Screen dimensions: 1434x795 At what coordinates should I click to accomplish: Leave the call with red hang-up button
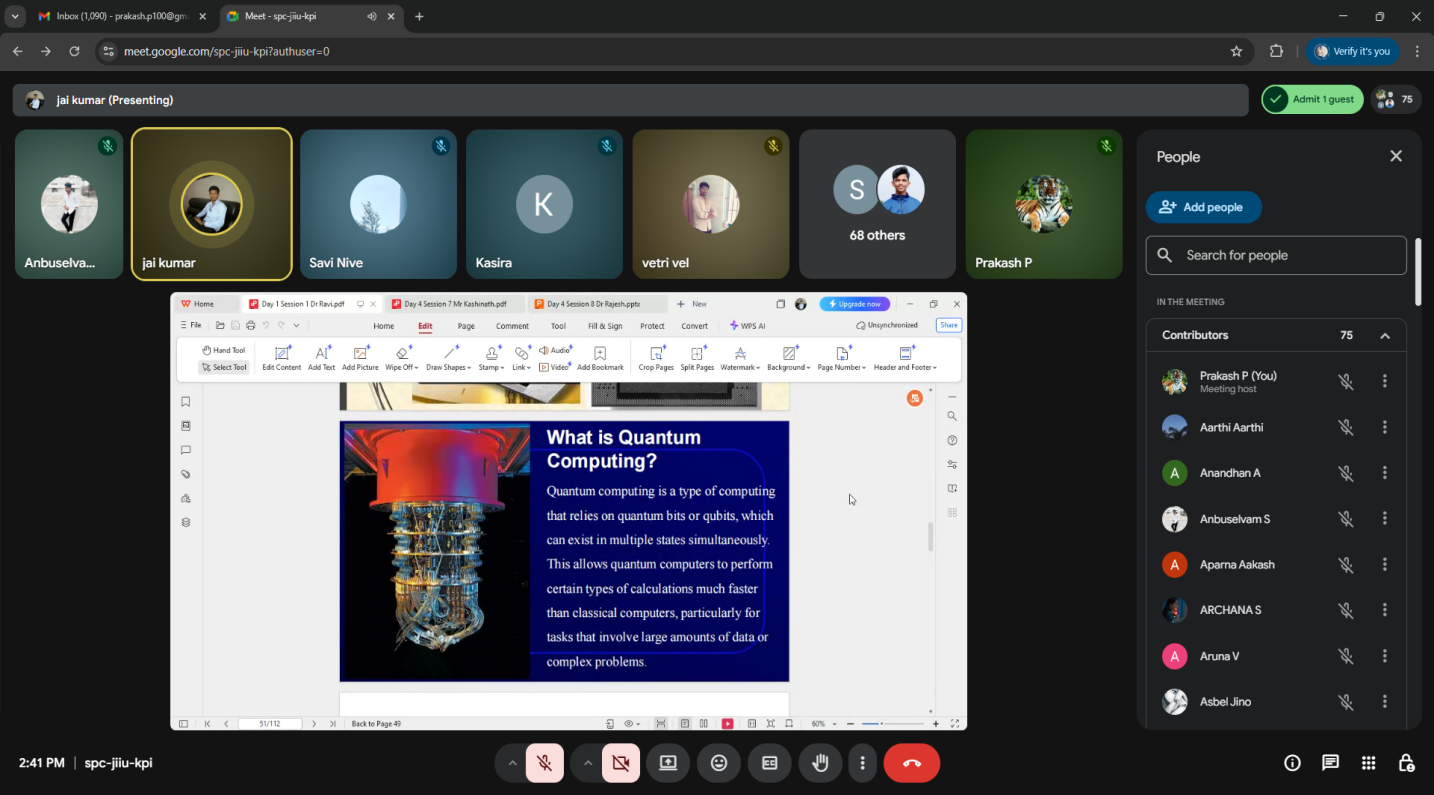coord(911,763)
